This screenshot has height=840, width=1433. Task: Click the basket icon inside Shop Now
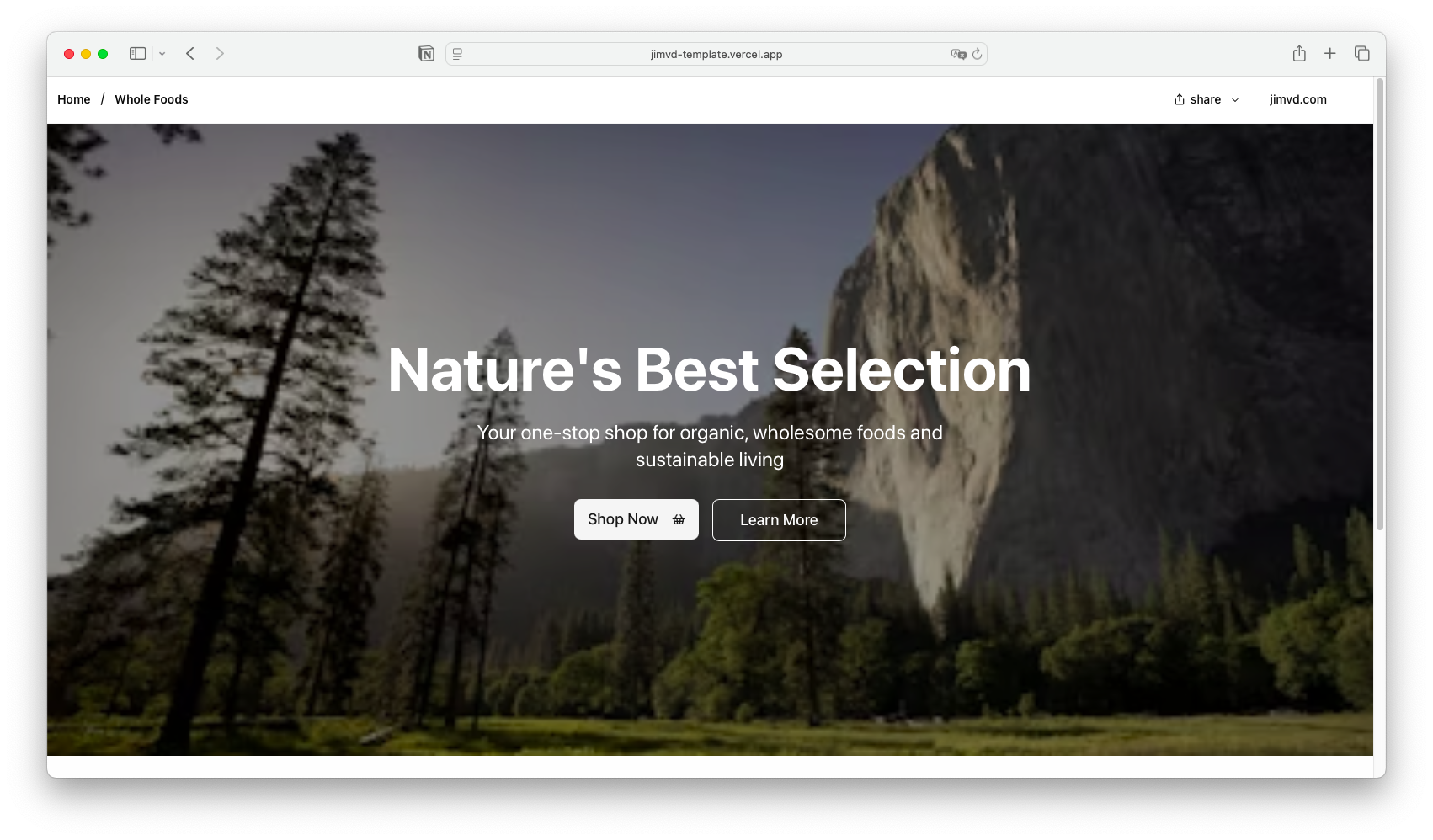[x=678, y=518]
